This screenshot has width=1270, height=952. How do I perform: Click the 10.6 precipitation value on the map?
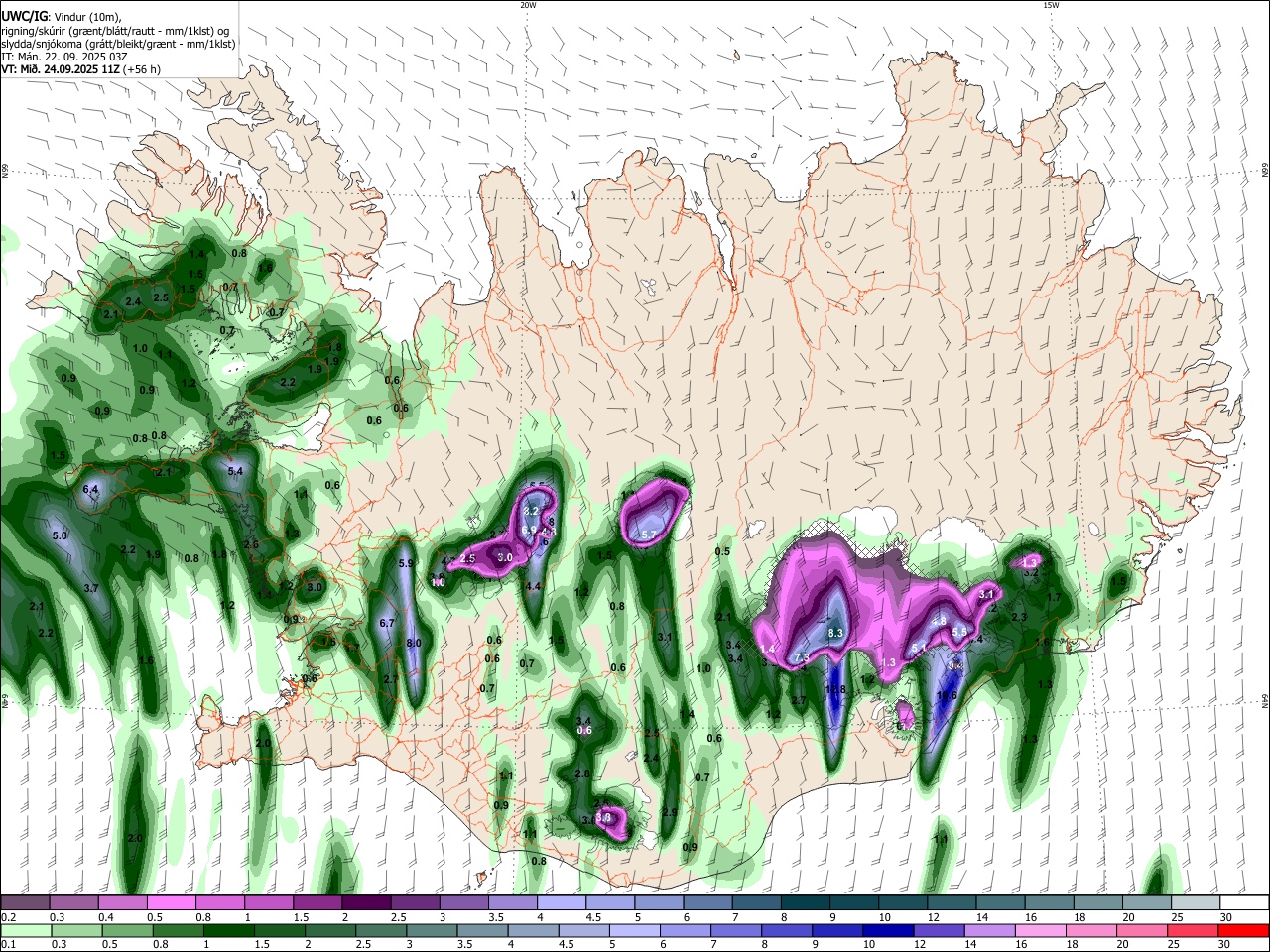947,695
